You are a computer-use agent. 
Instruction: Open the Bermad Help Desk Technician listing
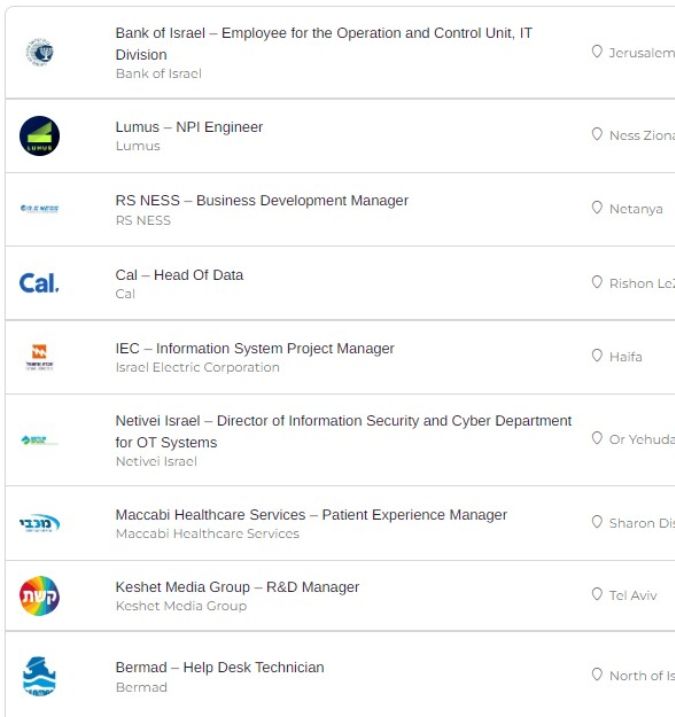[220, 667]
